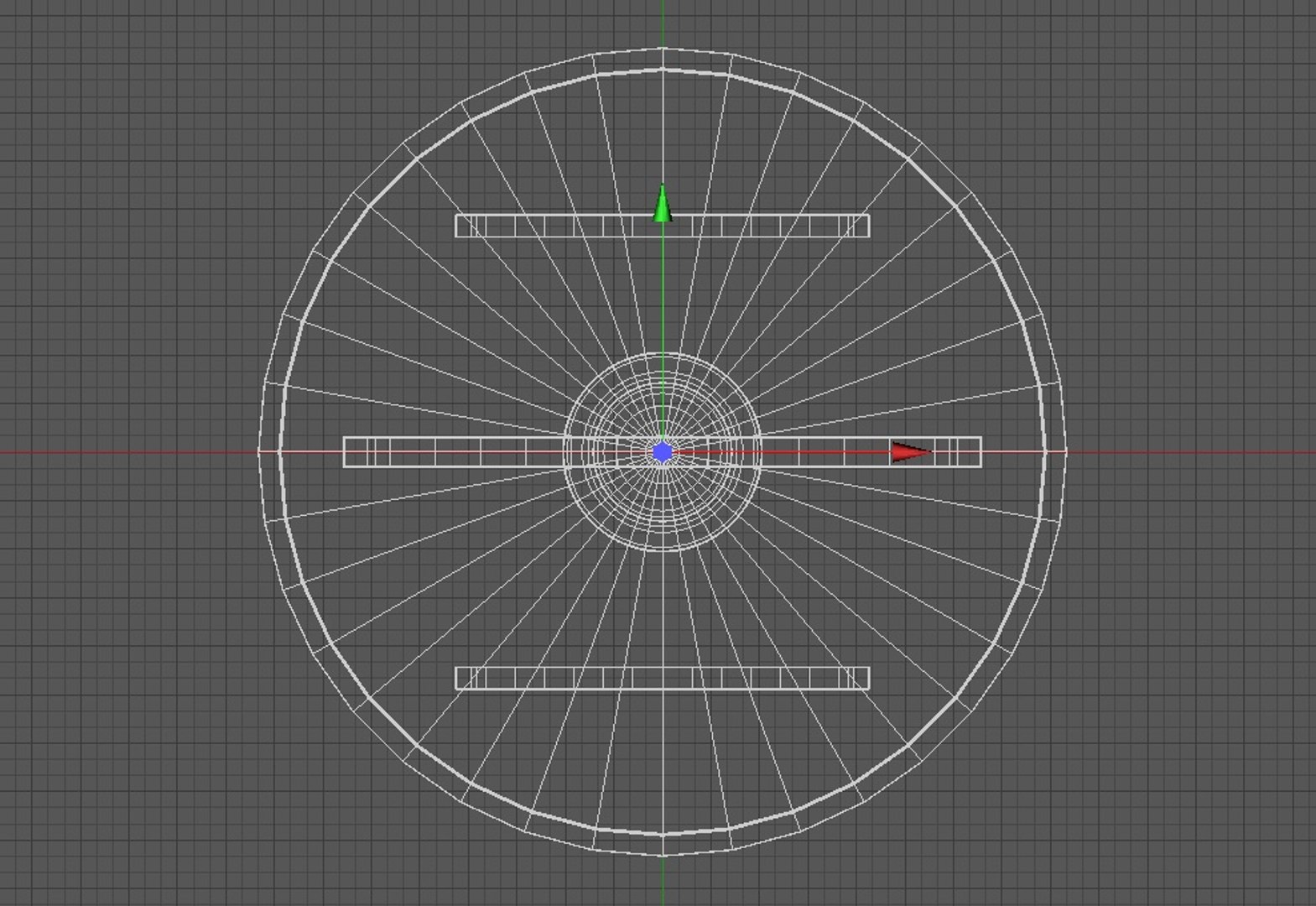1316x906 pixels.
Task: Select the lower horizontal bar wireframe
Action: [x=663, y=678]
